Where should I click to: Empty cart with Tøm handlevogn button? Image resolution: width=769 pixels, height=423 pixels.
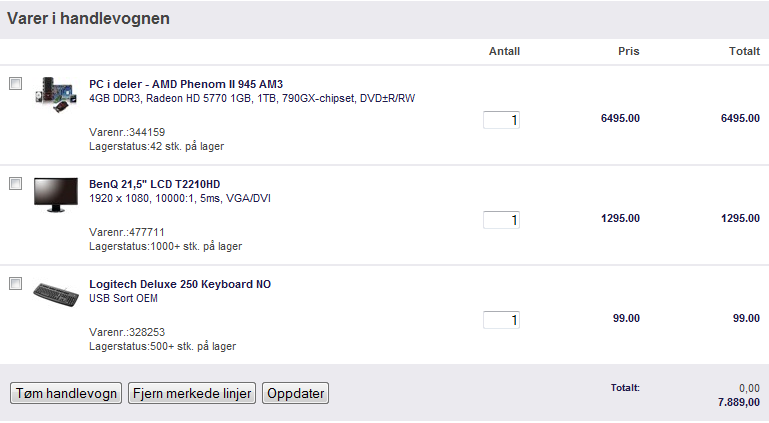click(66, 393)
